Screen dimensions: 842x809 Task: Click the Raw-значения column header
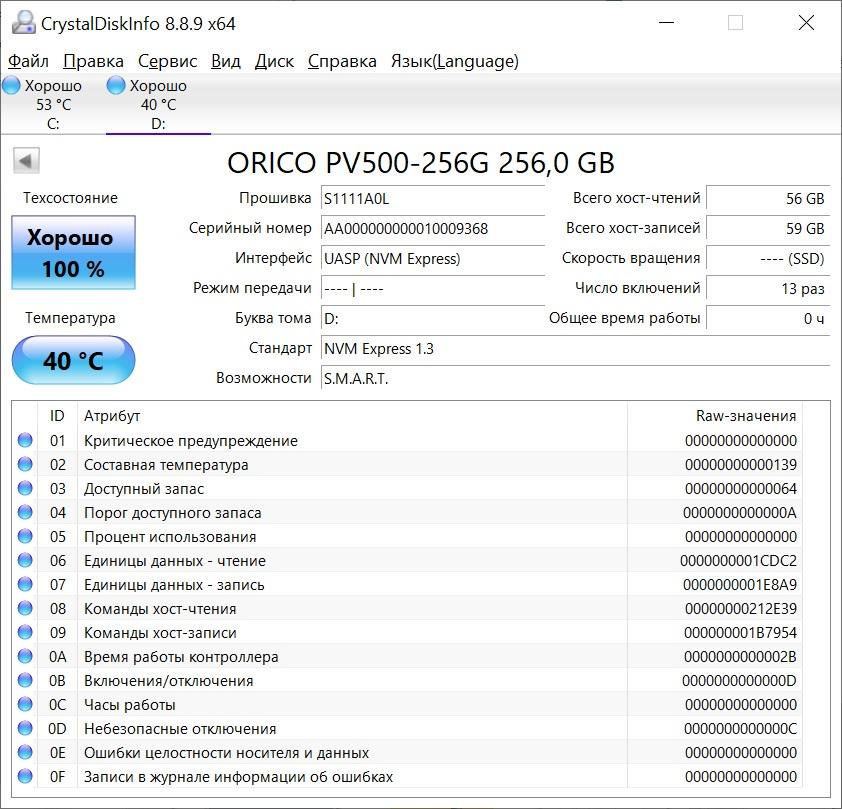click(714, 416)
